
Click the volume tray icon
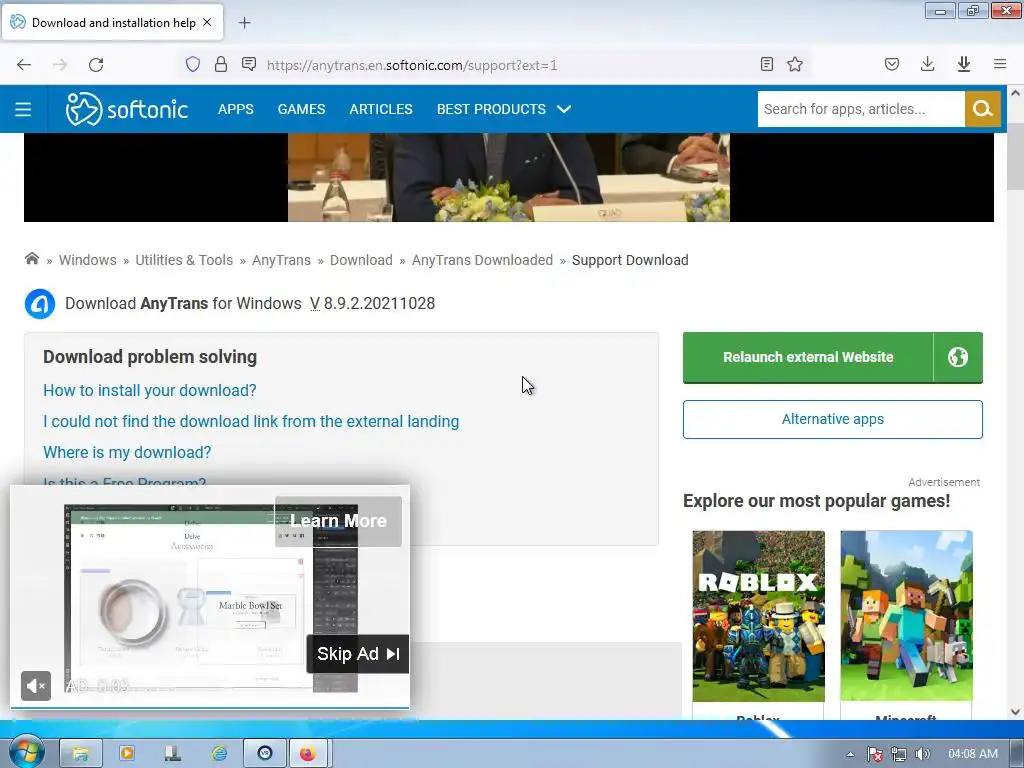click(923, 754)
